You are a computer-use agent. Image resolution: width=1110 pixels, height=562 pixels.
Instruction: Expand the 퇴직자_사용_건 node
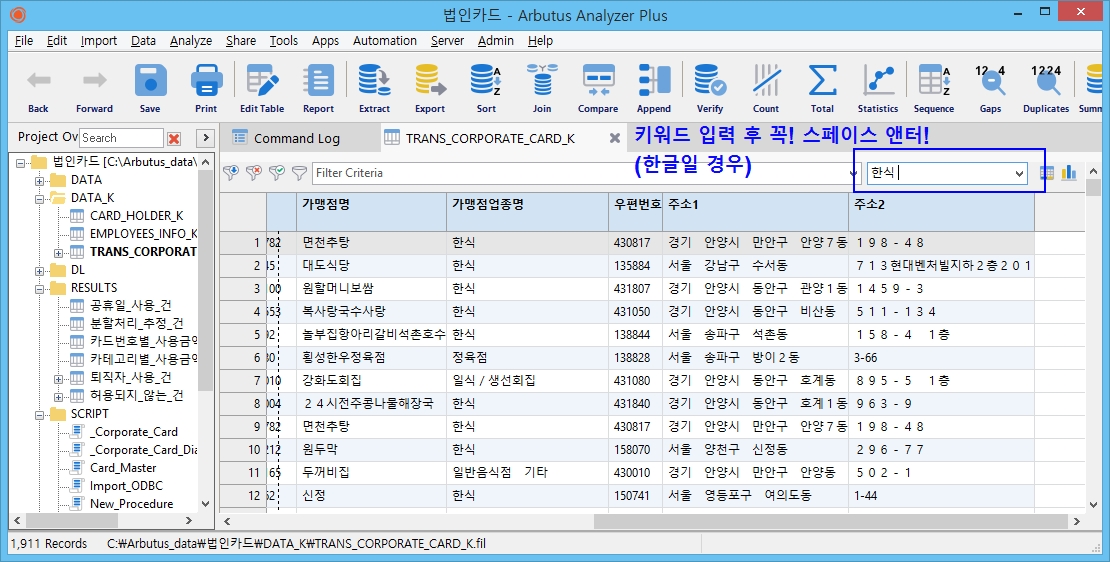coord(59,378)
